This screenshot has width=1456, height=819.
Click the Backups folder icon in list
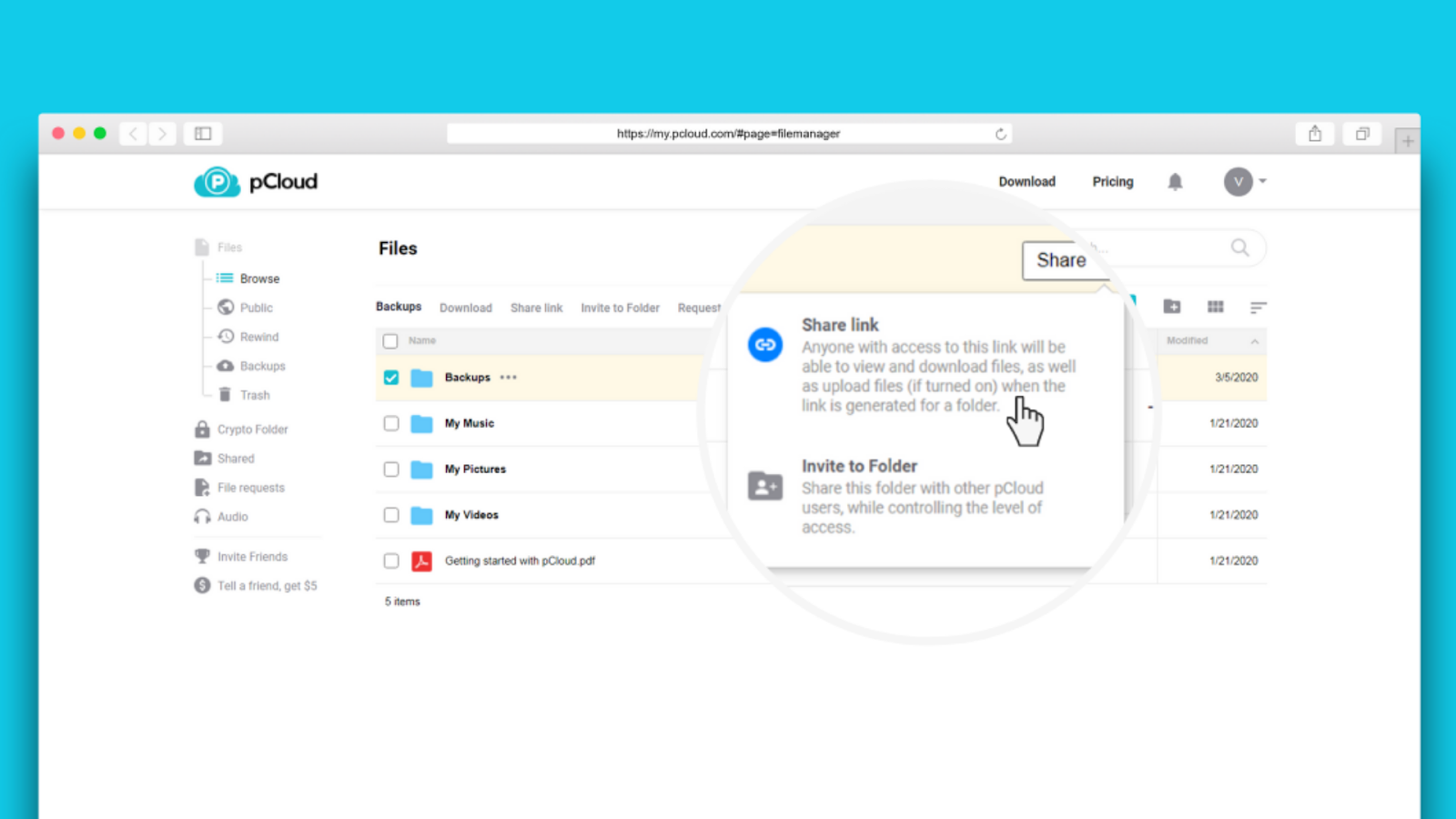coord(421,378)
